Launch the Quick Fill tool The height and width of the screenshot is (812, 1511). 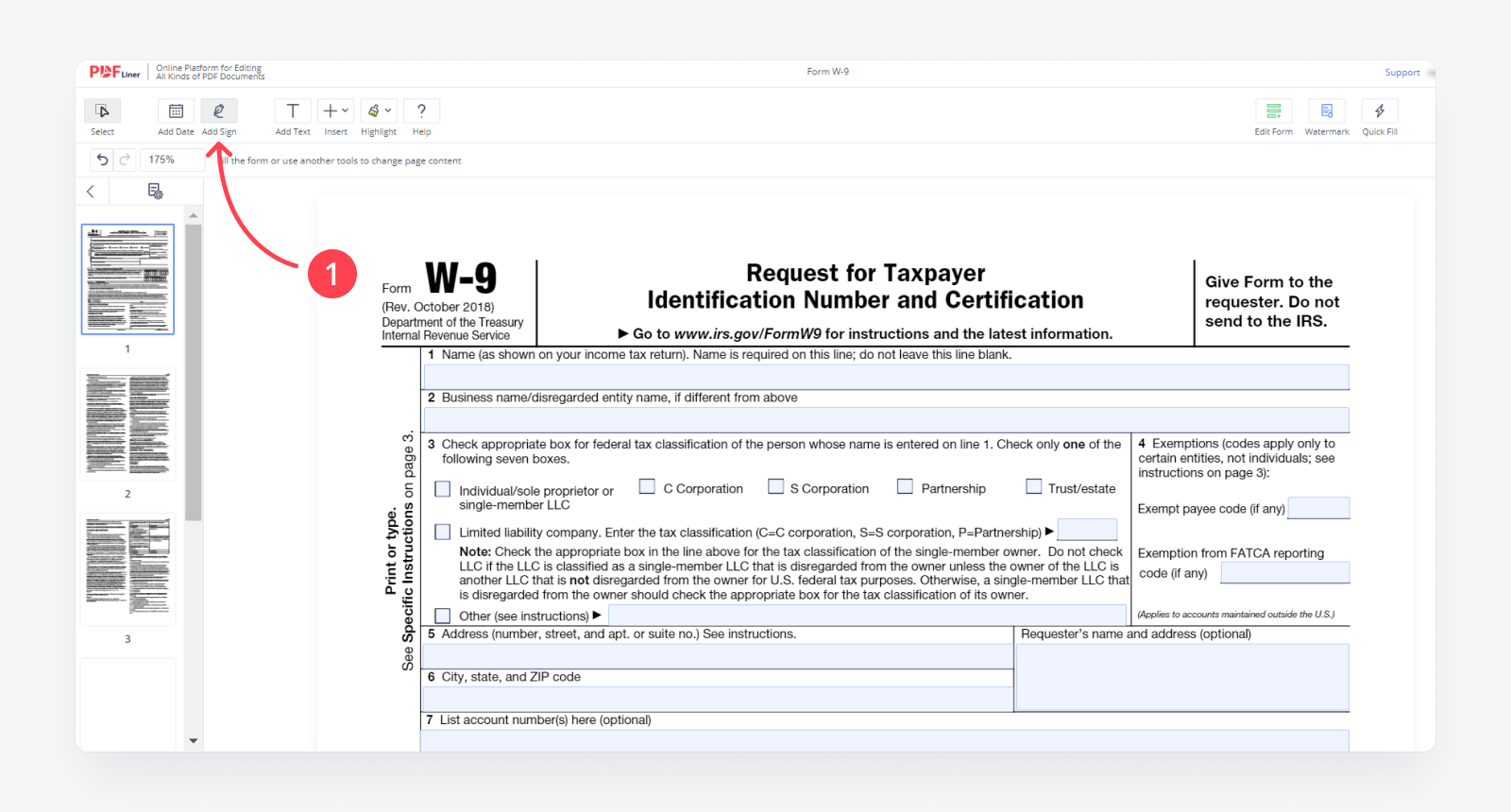tap(1380, 111)
